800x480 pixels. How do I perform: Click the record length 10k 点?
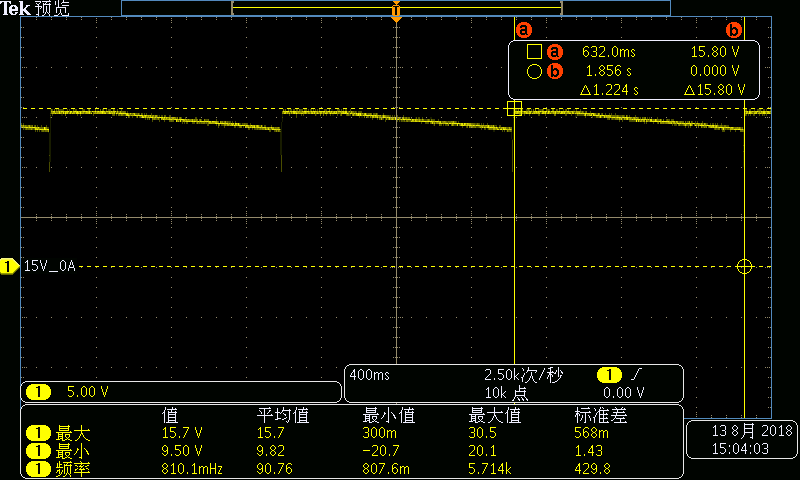[506, 393]
